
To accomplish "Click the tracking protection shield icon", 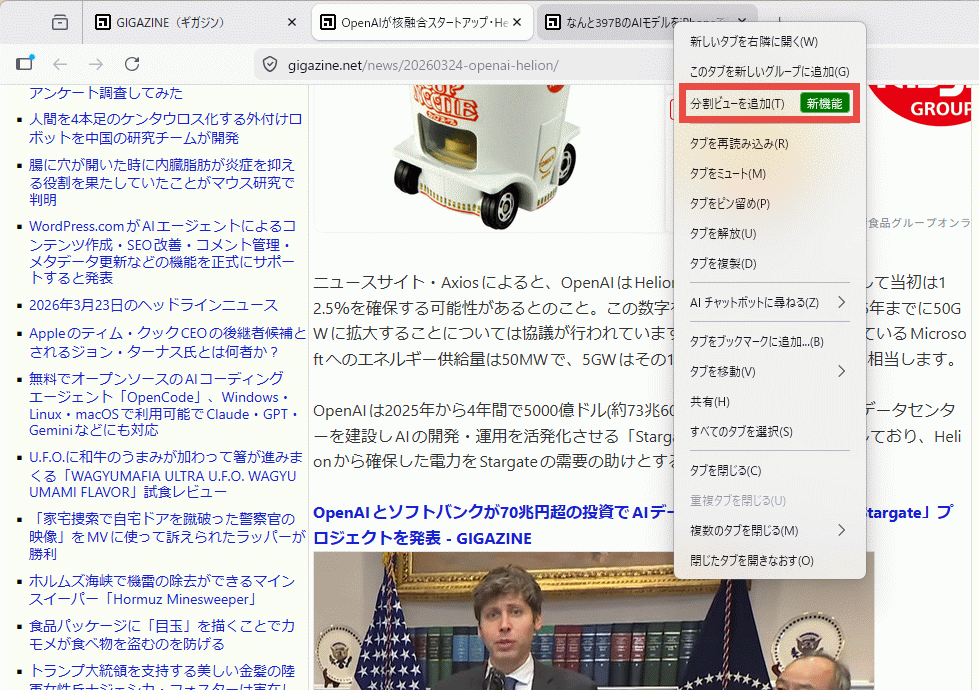I will 269,66.
